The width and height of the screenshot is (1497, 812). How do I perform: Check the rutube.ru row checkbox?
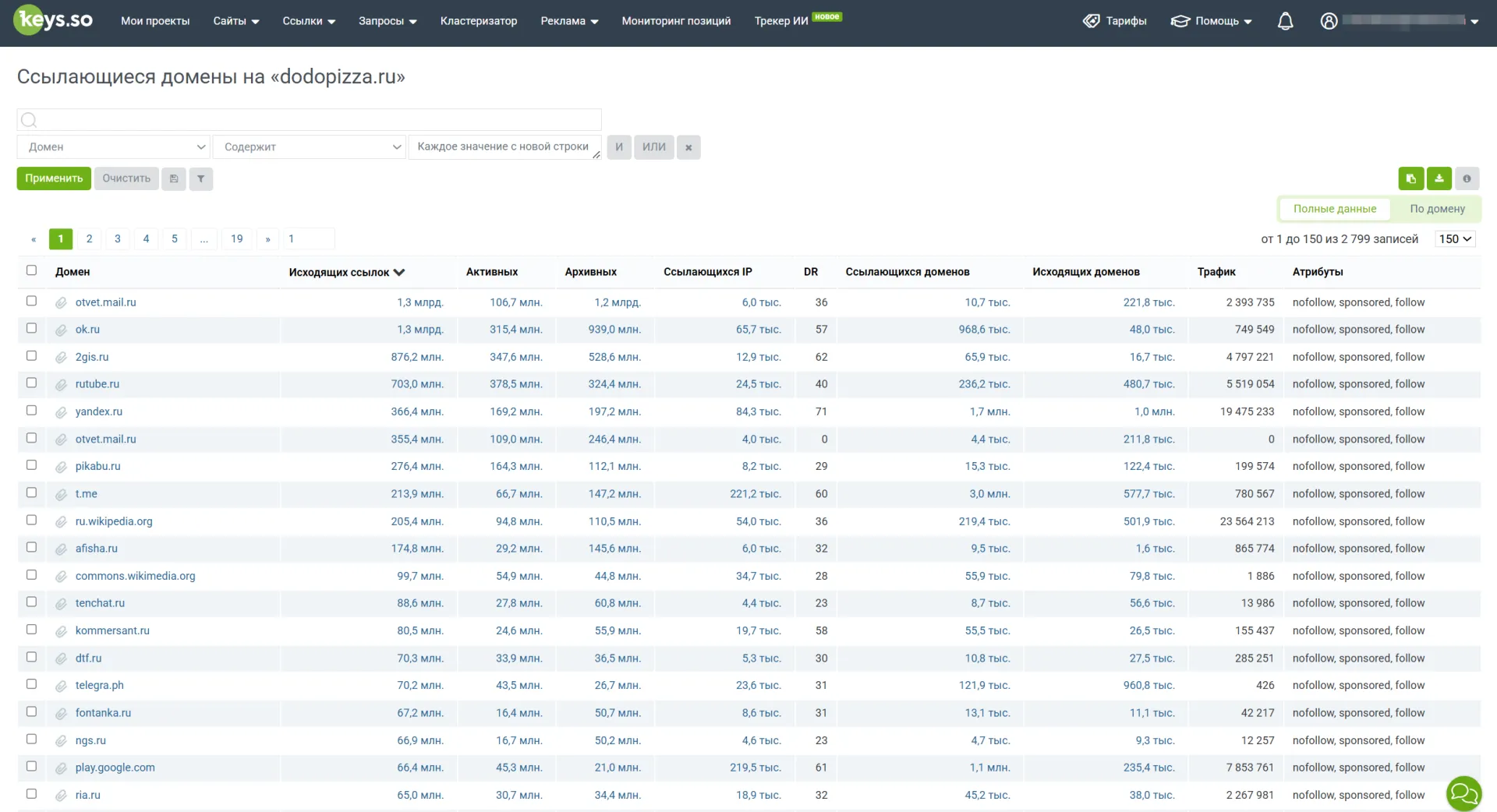click(31, 383)
